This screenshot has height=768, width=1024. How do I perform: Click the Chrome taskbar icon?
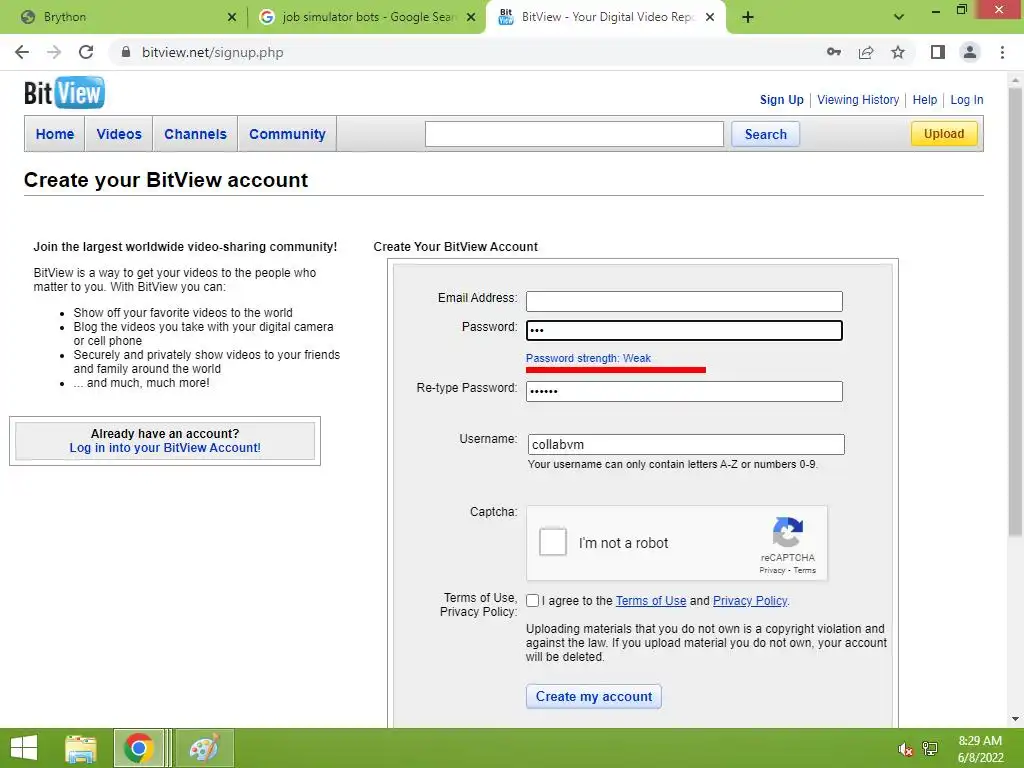[x=138, y=748]
